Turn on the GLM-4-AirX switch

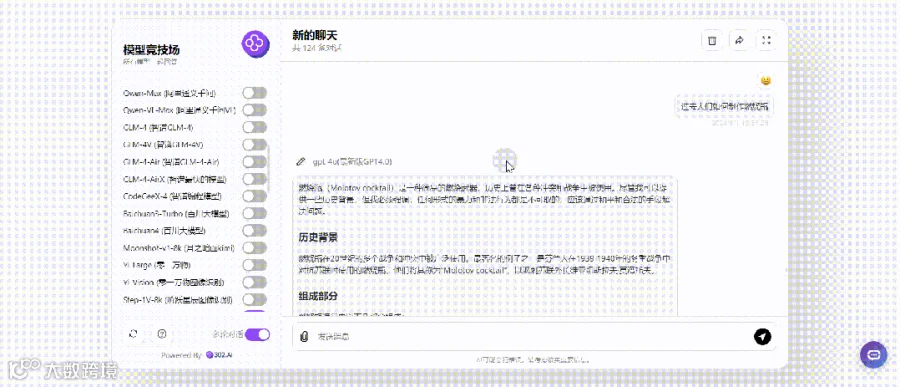point(255,179)
